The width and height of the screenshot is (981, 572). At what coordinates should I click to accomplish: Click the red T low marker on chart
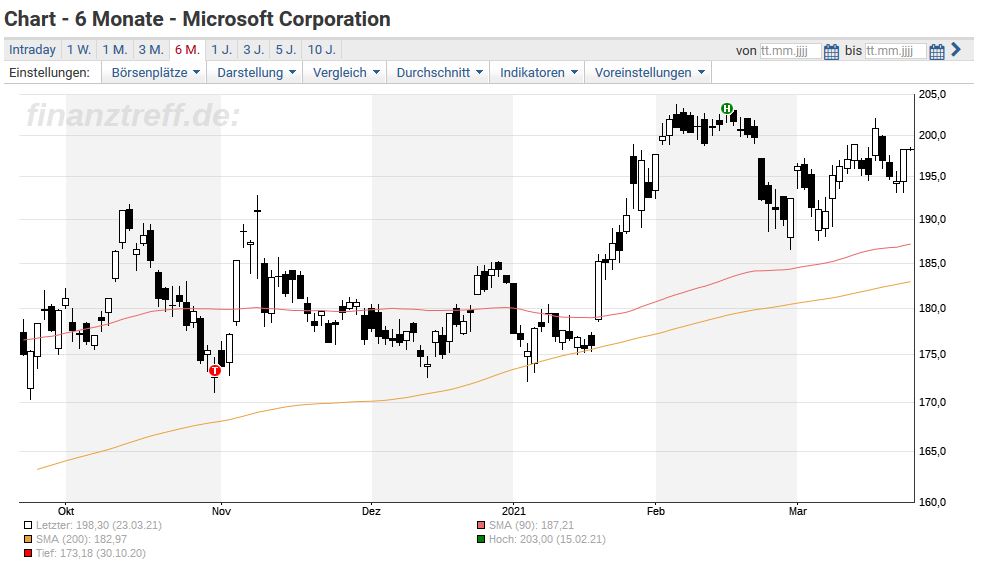[215, 370]
